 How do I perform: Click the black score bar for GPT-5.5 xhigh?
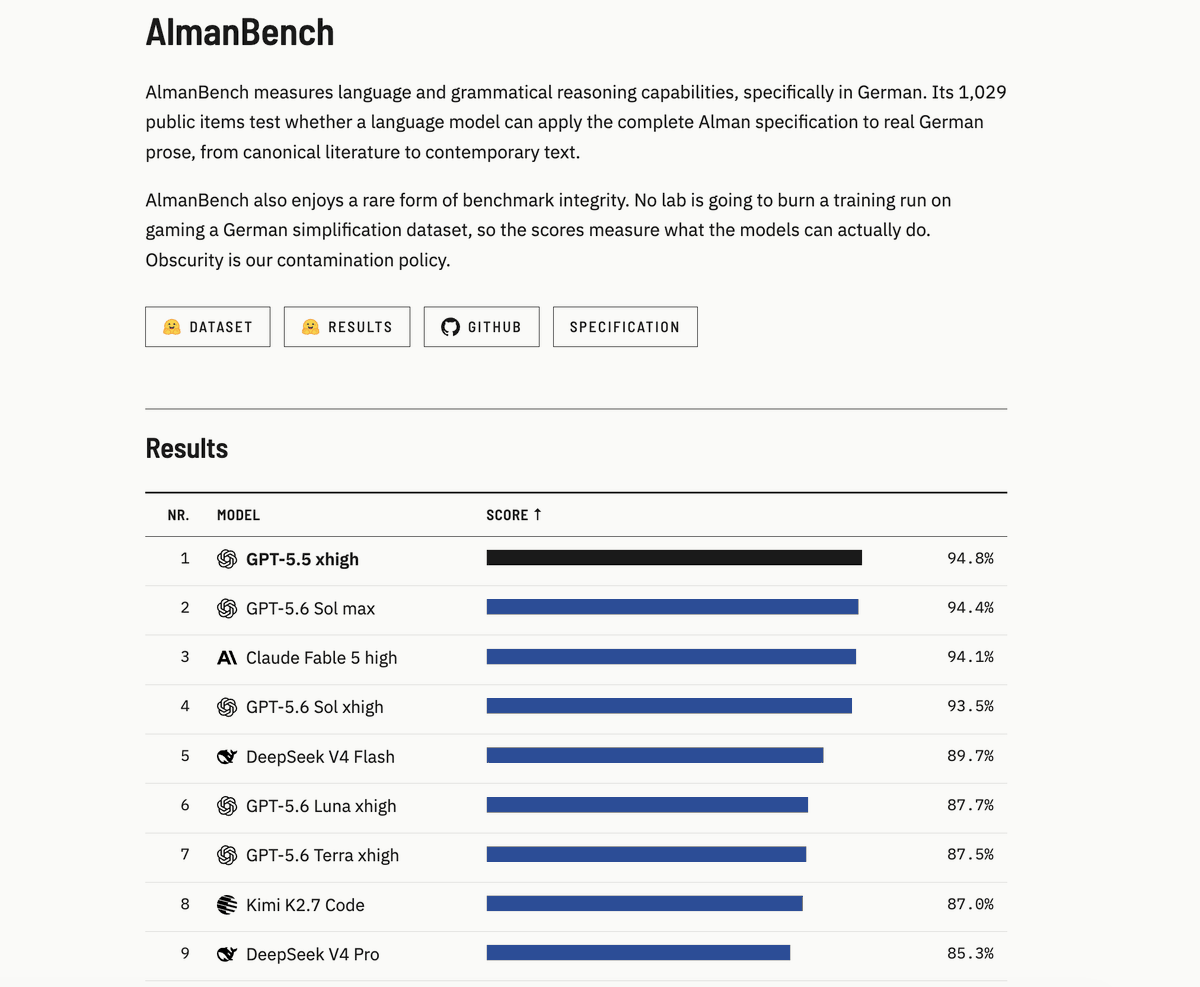coord(674,558)
